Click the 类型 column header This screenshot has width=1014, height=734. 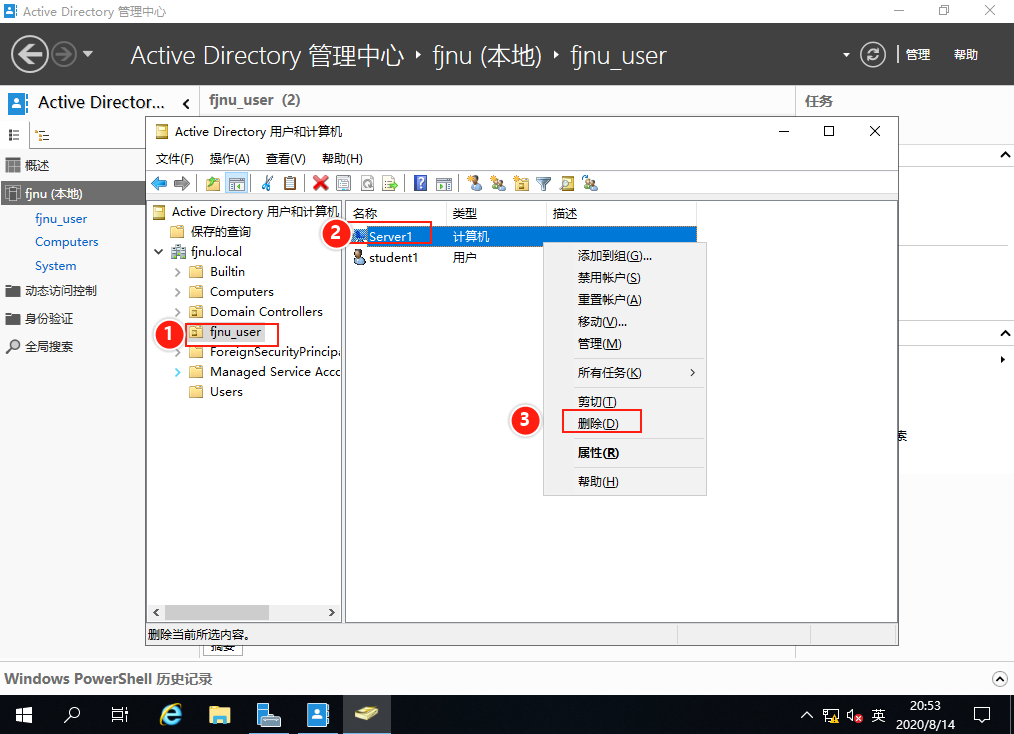[496, 213]
